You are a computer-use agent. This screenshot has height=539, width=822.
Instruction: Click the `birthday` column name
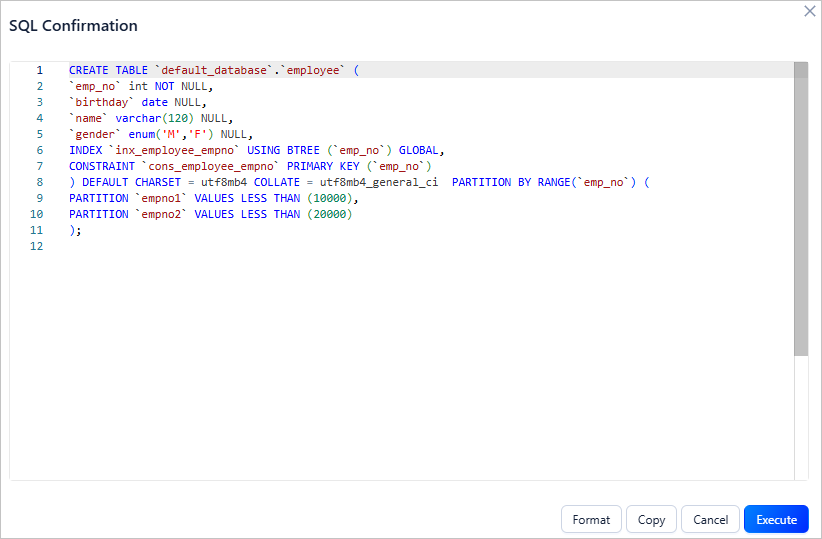click(101, 102)
